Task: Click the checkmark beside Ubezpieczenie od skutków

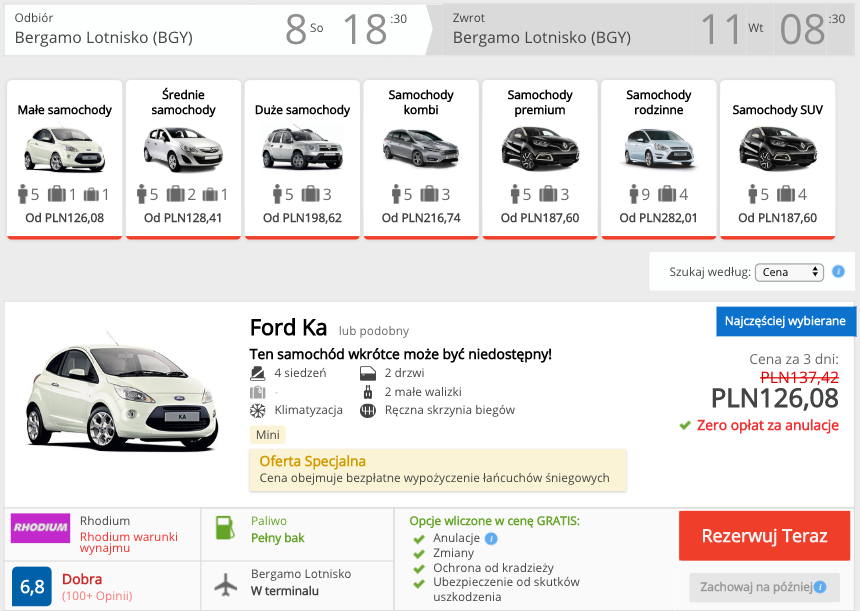Action: click(x=419, y=584)
